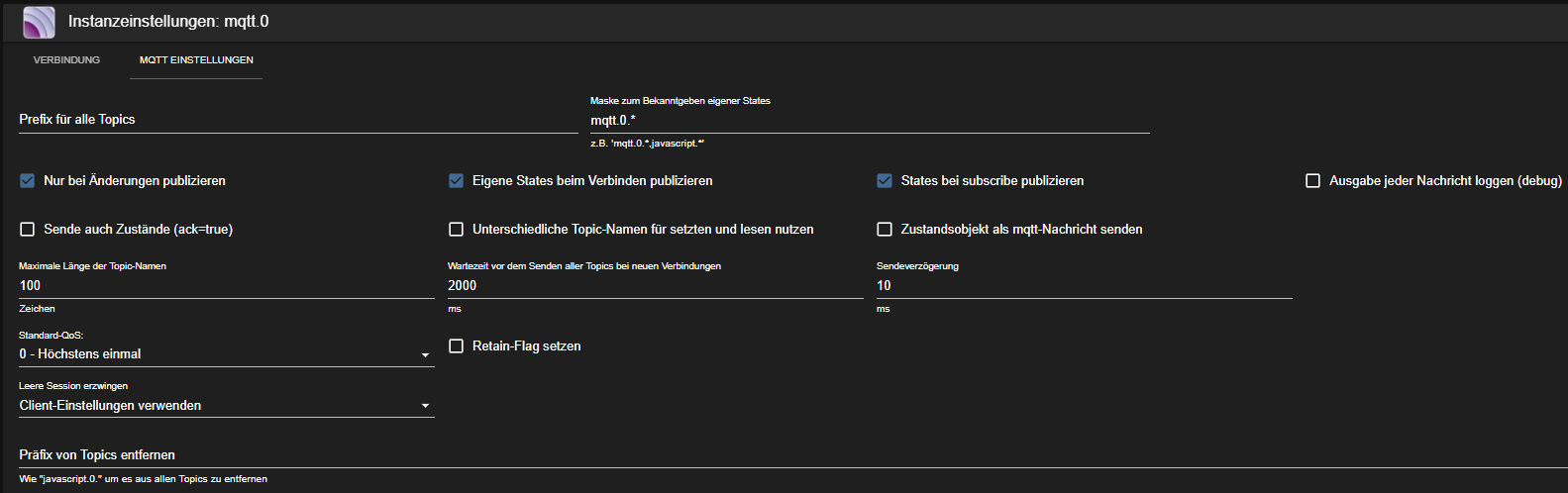Enable Unterschiedliche Topic-Namen für setzen und lesen
The image size is (1568, 493).
(457, 230)
